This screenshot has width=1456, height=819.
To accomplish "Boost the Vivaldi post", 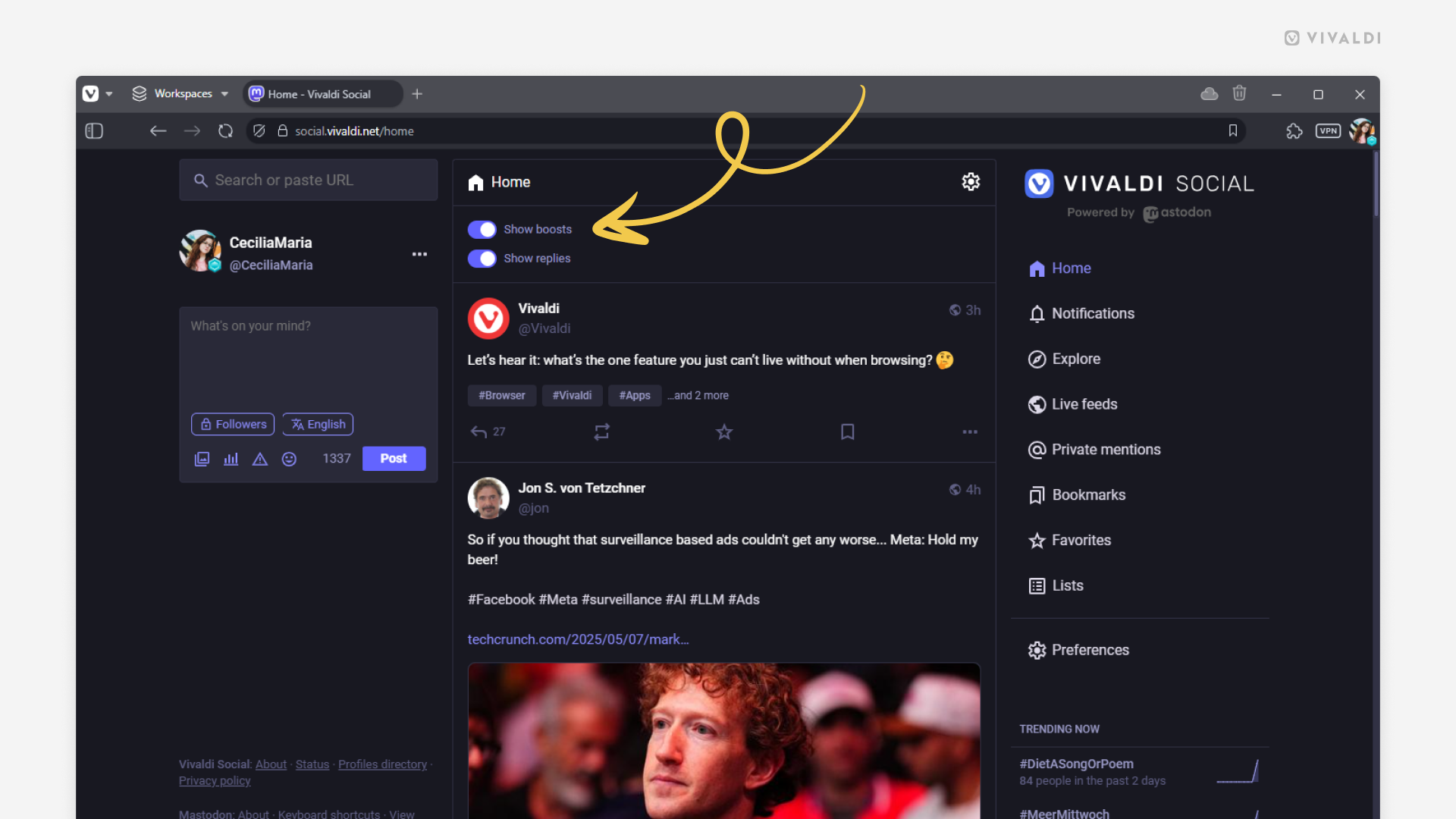I will point(601,432).
